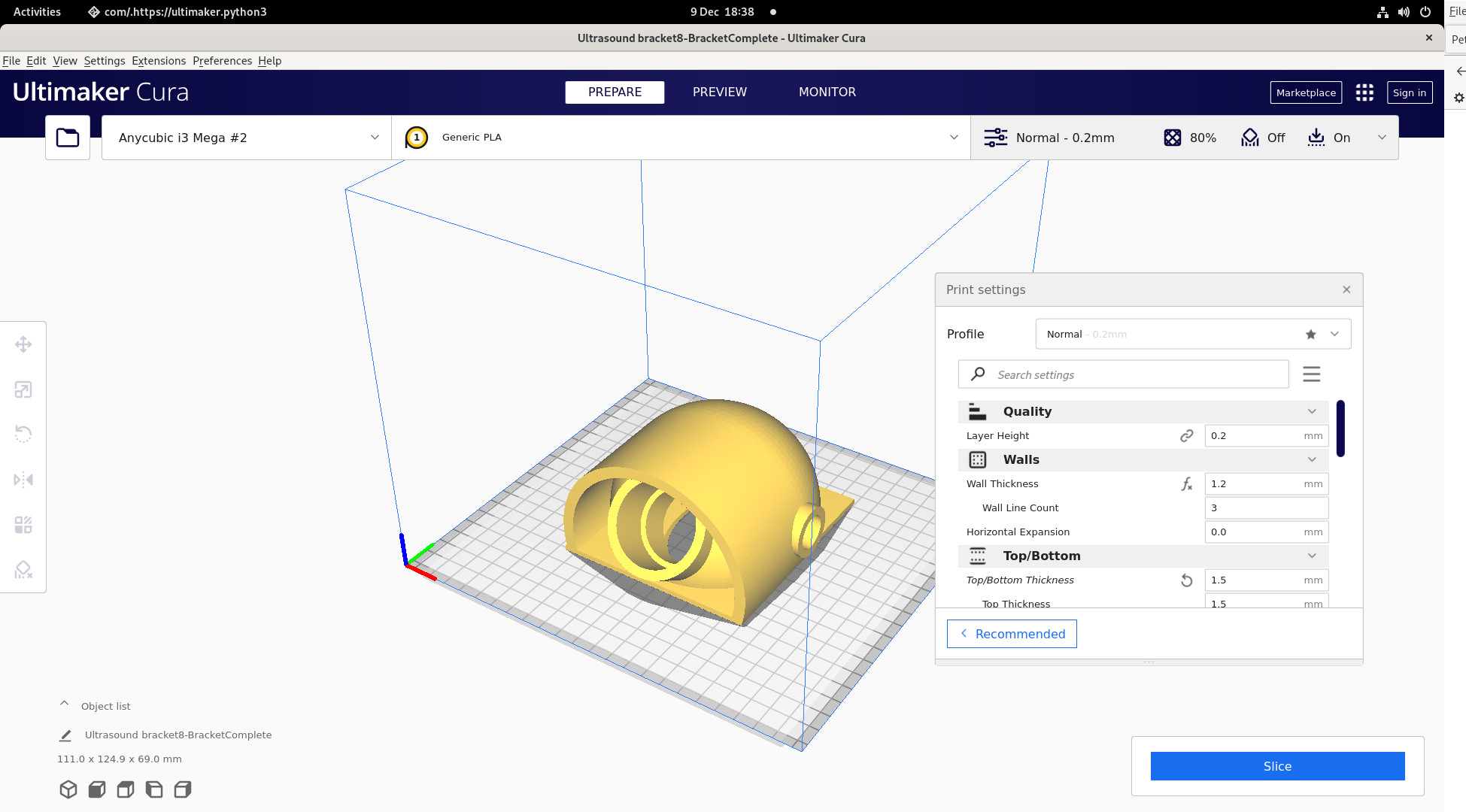Select the Rotate tool in left toolbar
The image size is (1466, 812).
tap(23, 434)
